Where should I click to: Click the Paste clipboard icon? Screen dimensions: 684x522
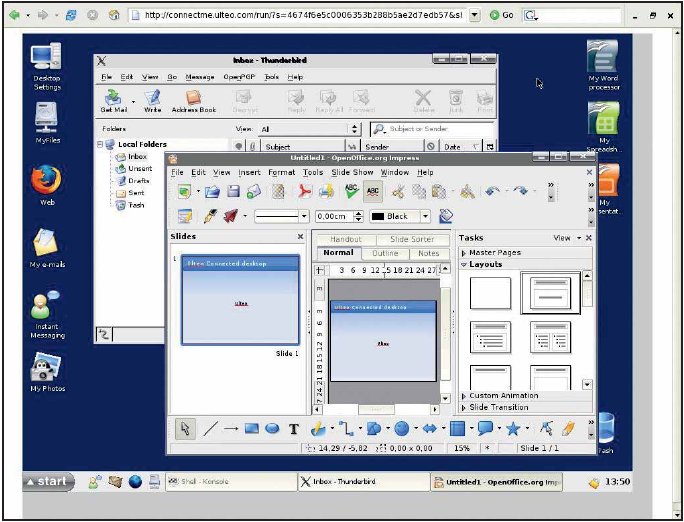(x=438, y=192)
